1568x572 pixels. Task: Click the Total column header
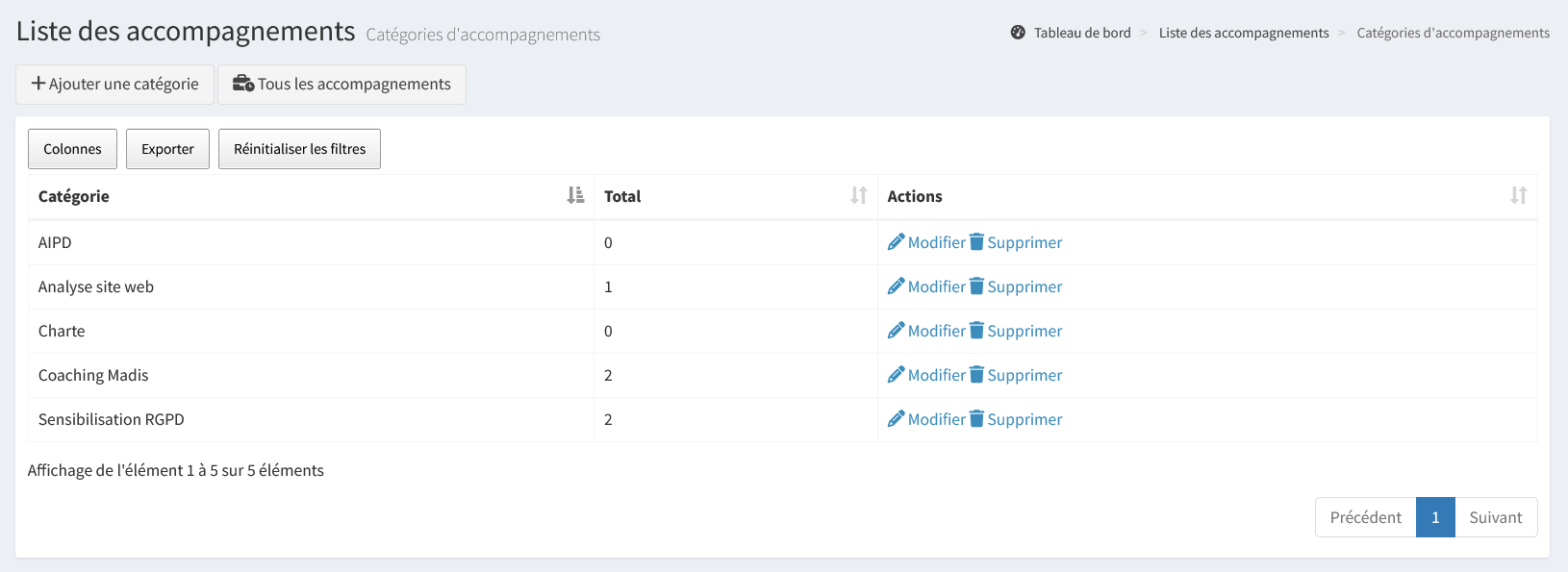point(736,196)
